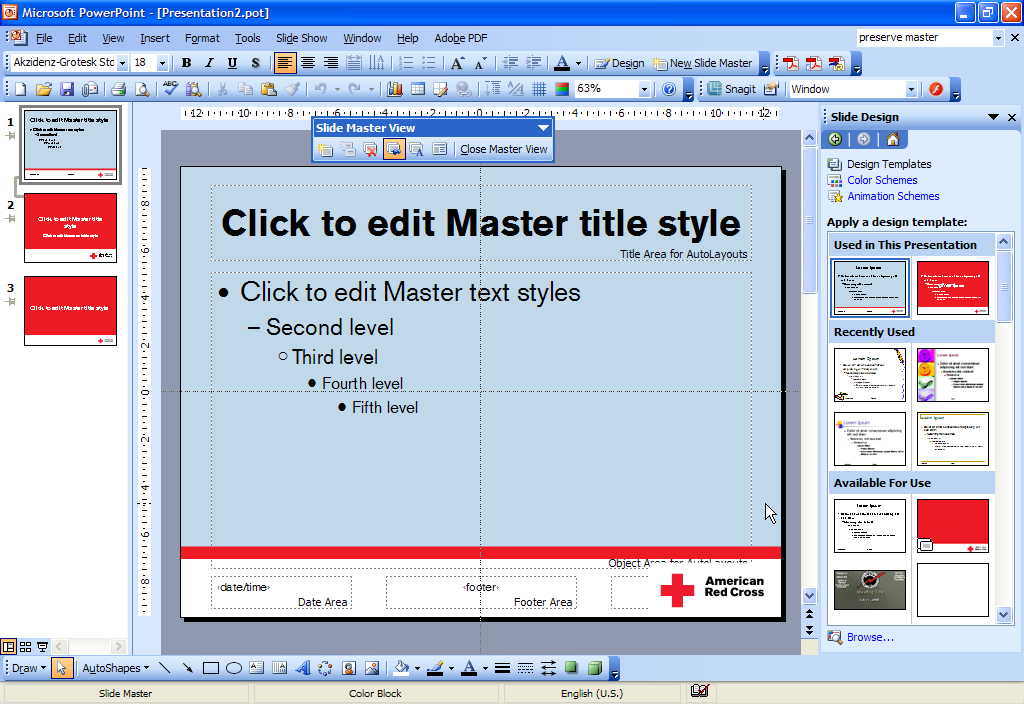Open the Format menu
This screenshot has height=704, width=1024.
(x=202, y=38)
